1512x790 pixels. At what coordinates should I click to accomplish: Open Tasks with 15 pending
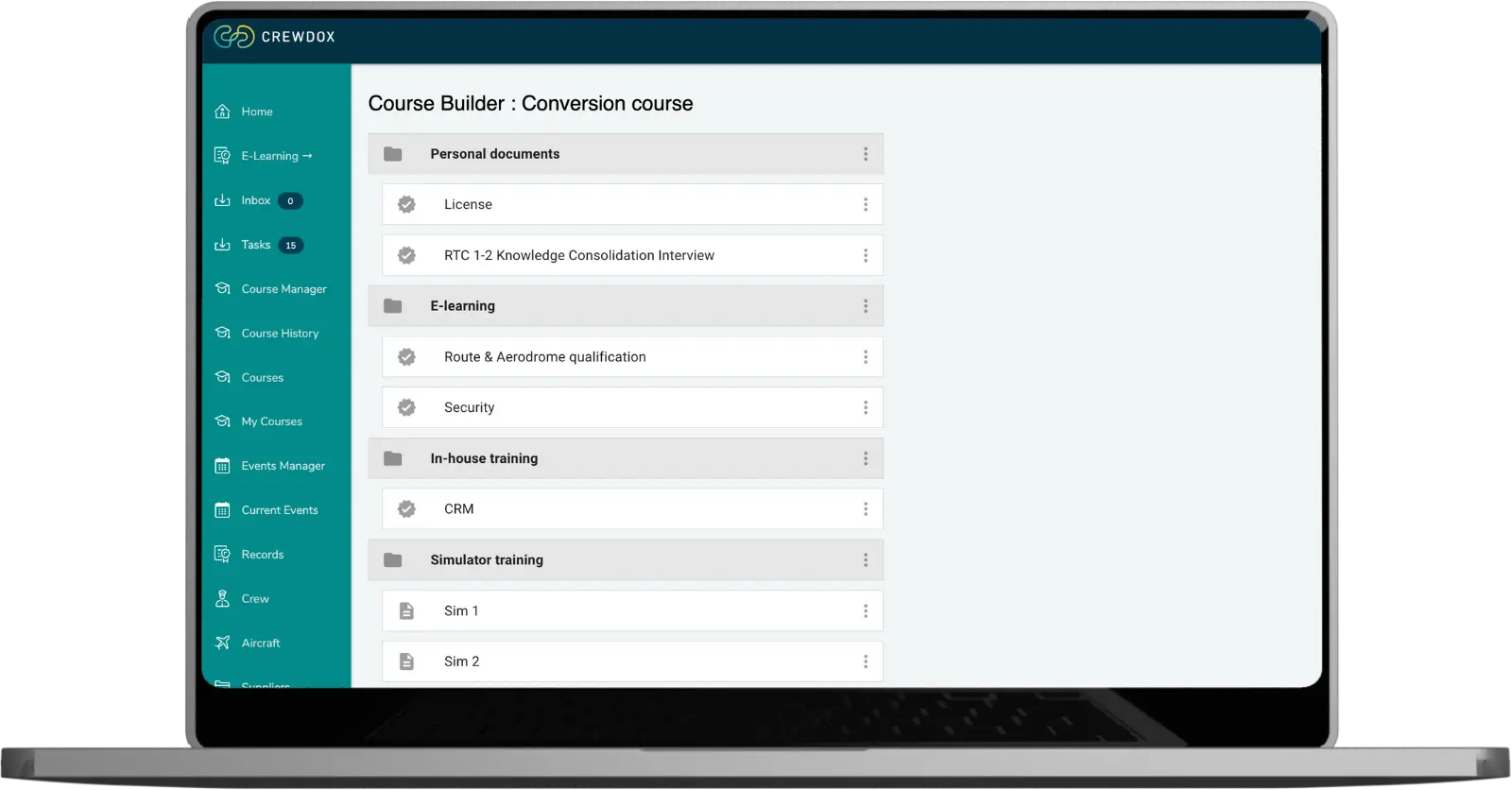click(x=257, y=245)
